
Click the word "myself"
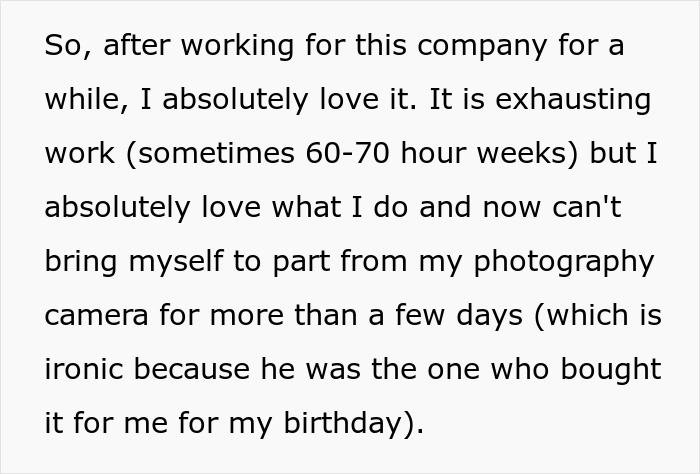click(x=176, y=261)
